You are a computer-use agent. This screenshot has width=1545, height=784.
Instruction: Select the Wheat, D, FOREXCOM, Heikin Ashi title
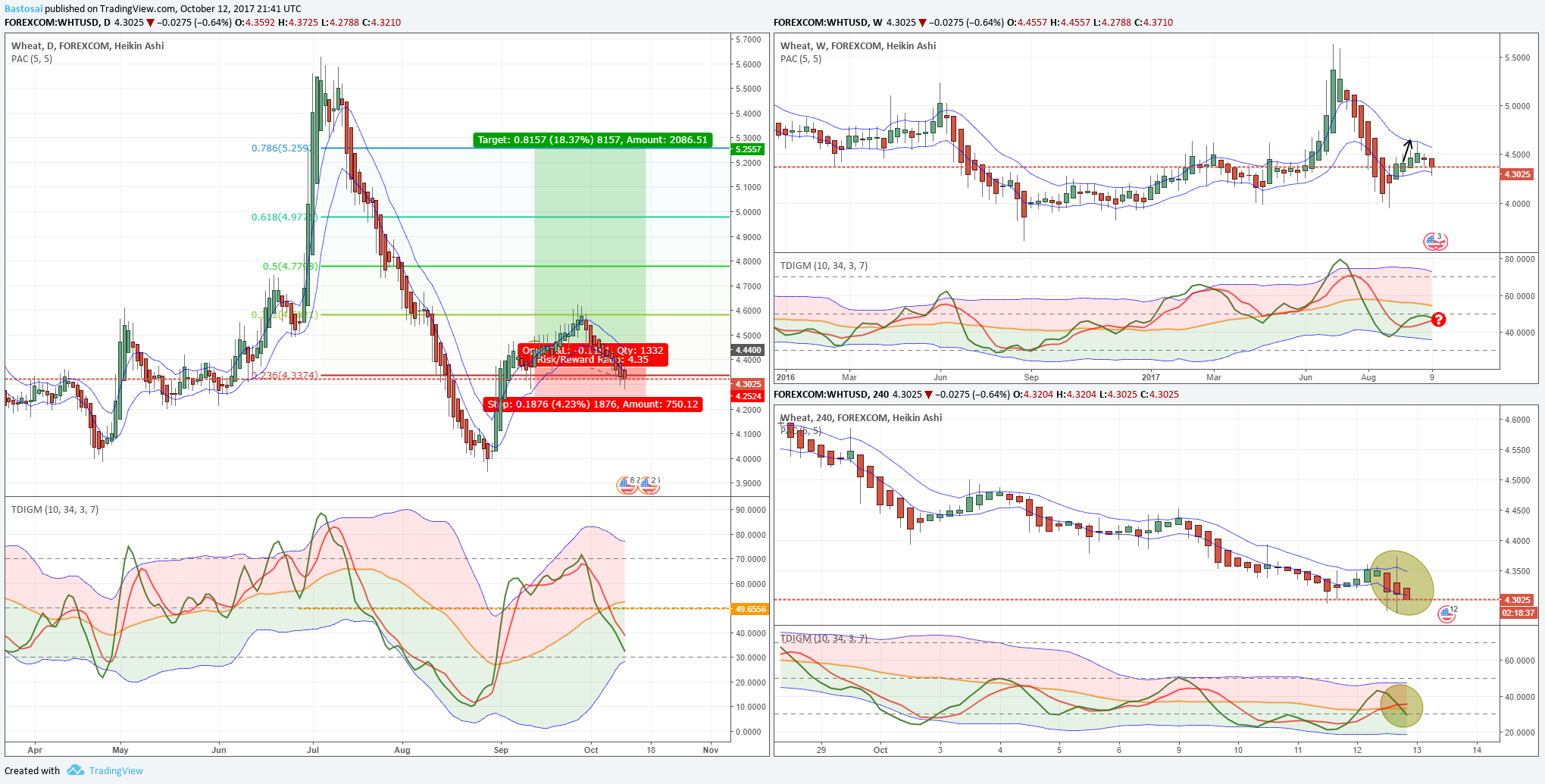tap(88, 45)
